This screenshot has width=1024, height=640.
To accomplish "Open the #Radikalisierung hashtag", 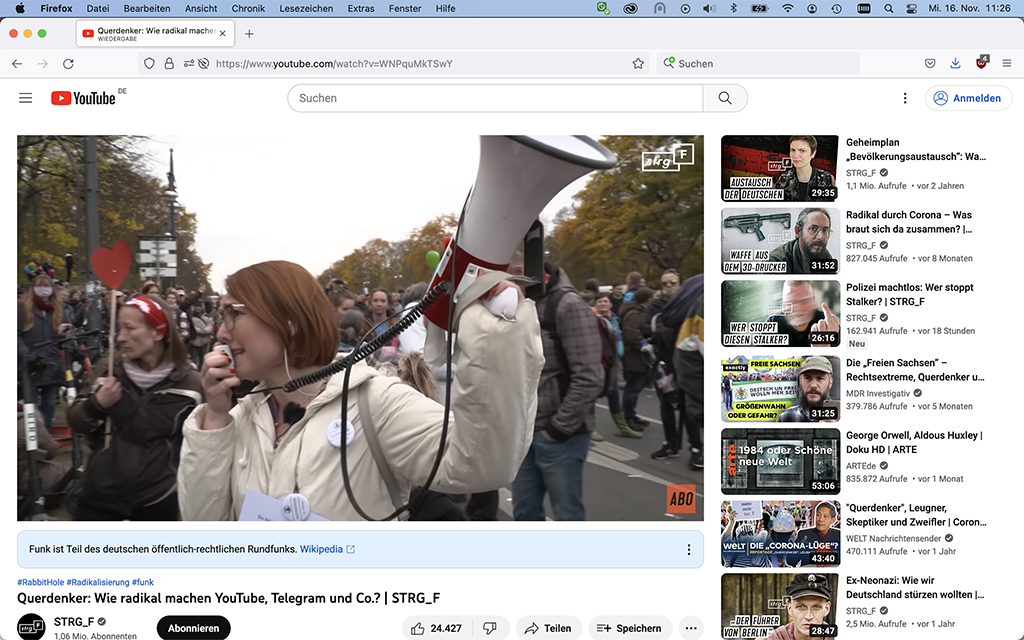I will point(98,582).
